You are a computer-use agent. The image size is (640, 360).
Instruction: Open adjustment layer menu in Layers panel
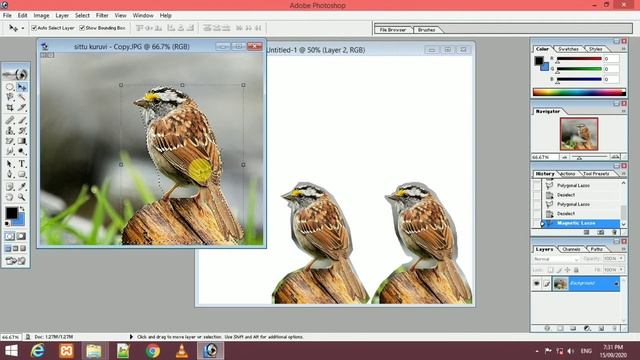[x=587, y=328]
